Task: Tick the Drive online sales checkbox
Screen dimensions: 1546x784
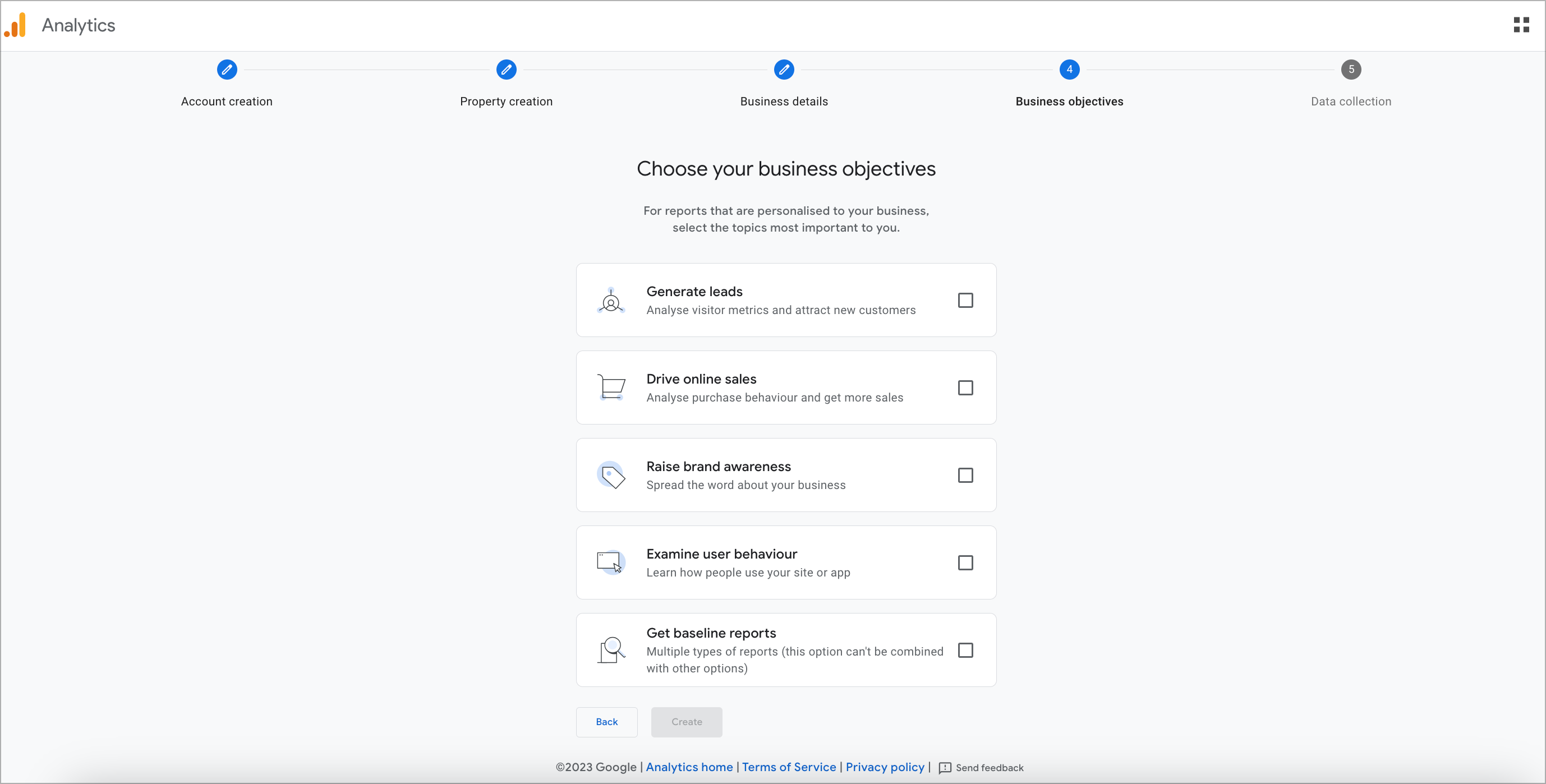Action: [x=965, y=388]
